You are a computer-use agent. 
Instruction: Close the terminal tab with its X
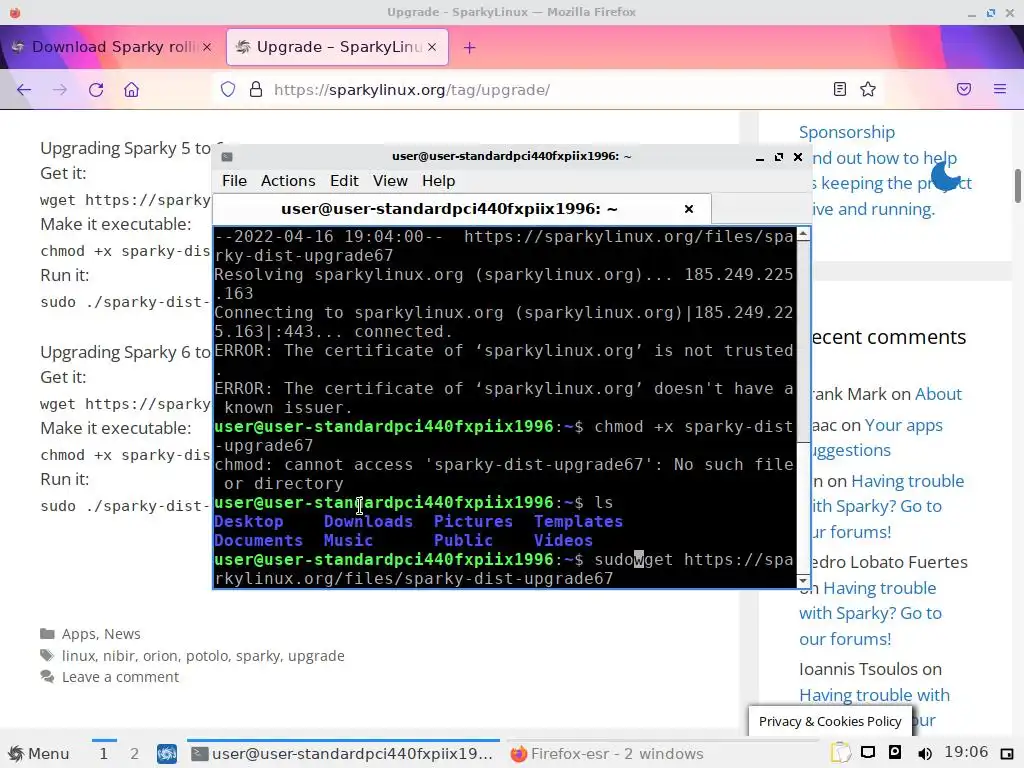(688, 209)
